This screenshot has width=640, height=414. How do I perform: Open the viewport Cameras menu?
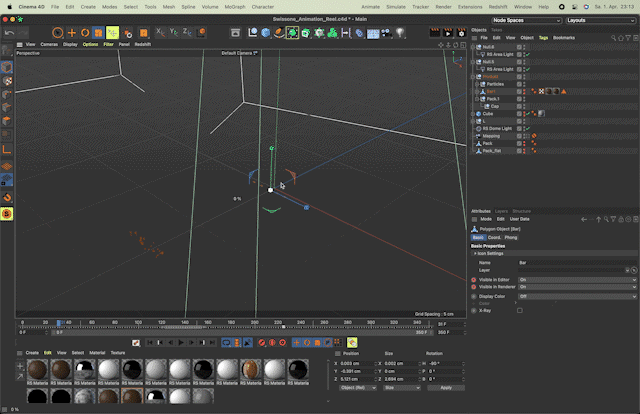[x=49, y=45]
